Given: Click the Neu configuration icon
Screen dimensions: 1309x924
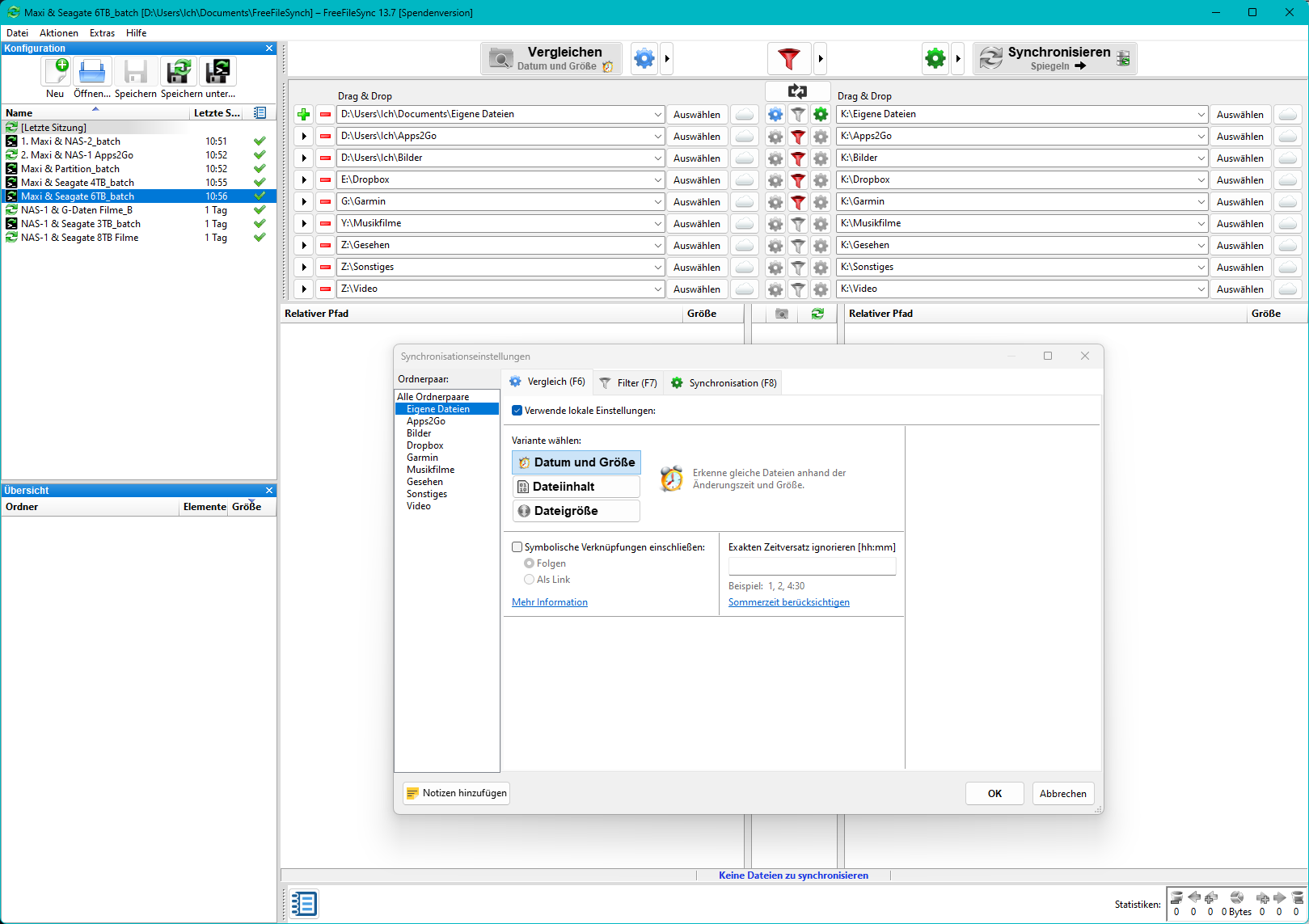Looking at the screenshot, I should click(57, 71).
